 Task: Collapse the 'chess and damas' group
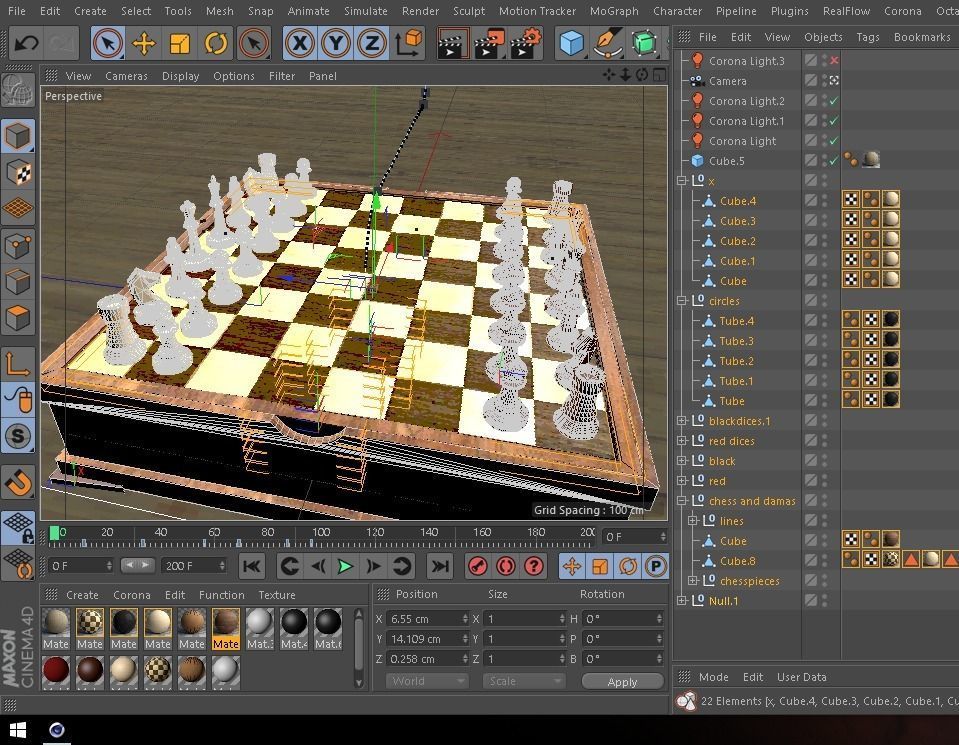[682, 500]
